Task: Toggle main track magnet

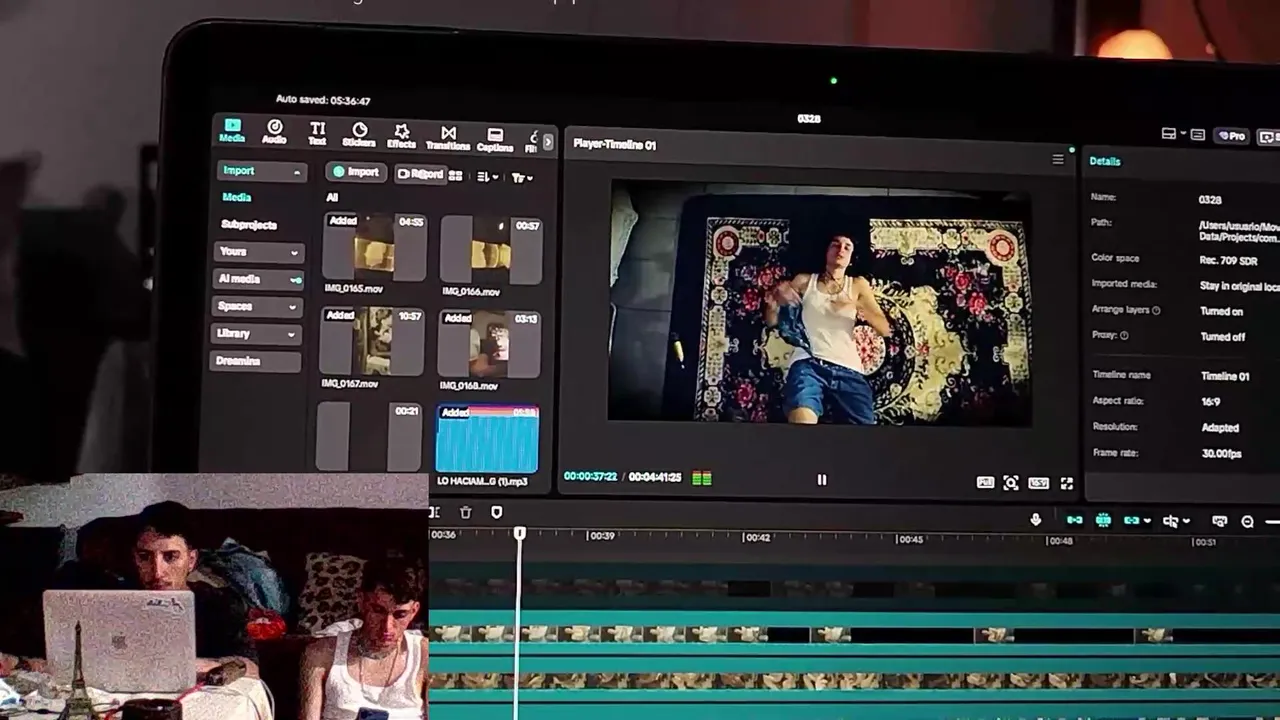Action: tap(1074, 520)
